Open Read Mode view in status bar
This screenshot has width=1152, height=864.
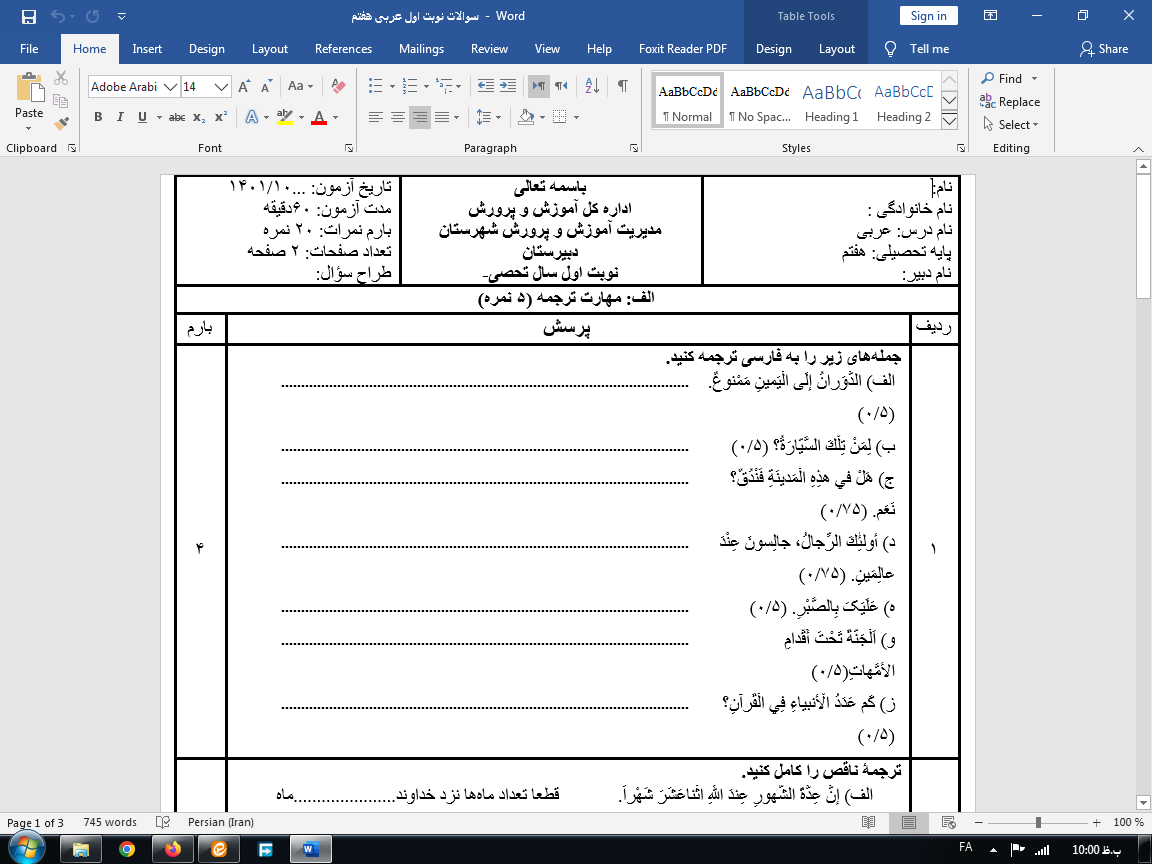(868, 822)
